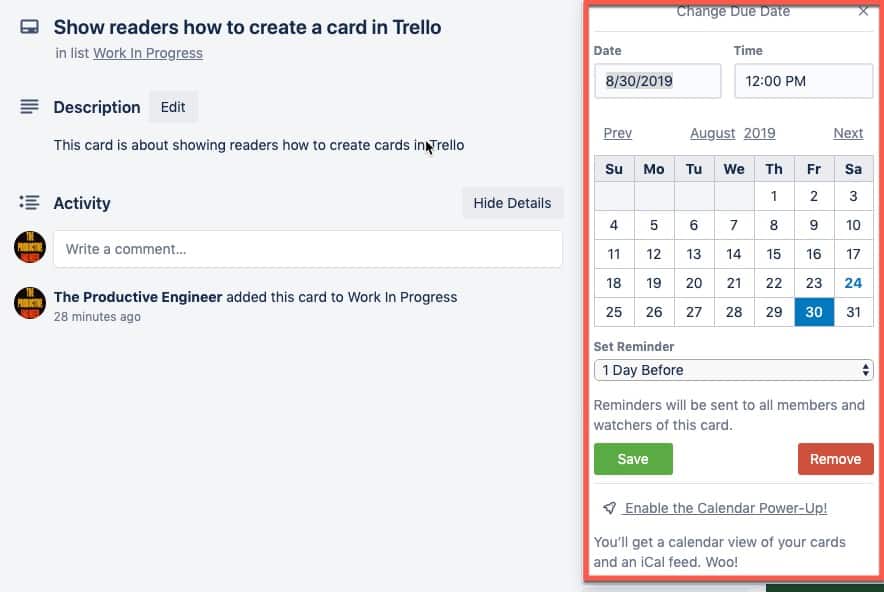The width and height of the screenshot is (884, 592).
Task: Open the Set Reminder dropdown
Action: point(733,370)
